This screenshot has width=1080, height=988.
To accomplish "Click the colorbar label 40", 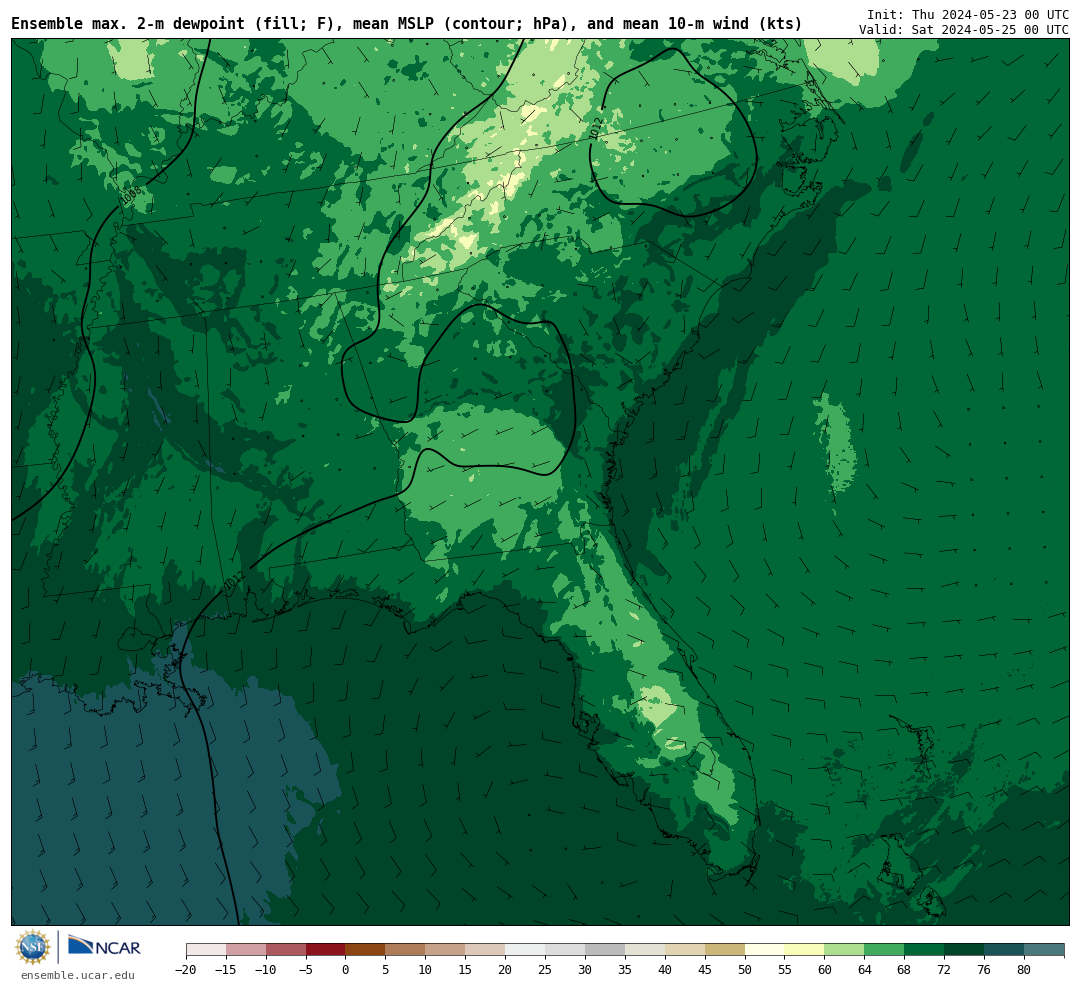I will (x=665, y=970).
